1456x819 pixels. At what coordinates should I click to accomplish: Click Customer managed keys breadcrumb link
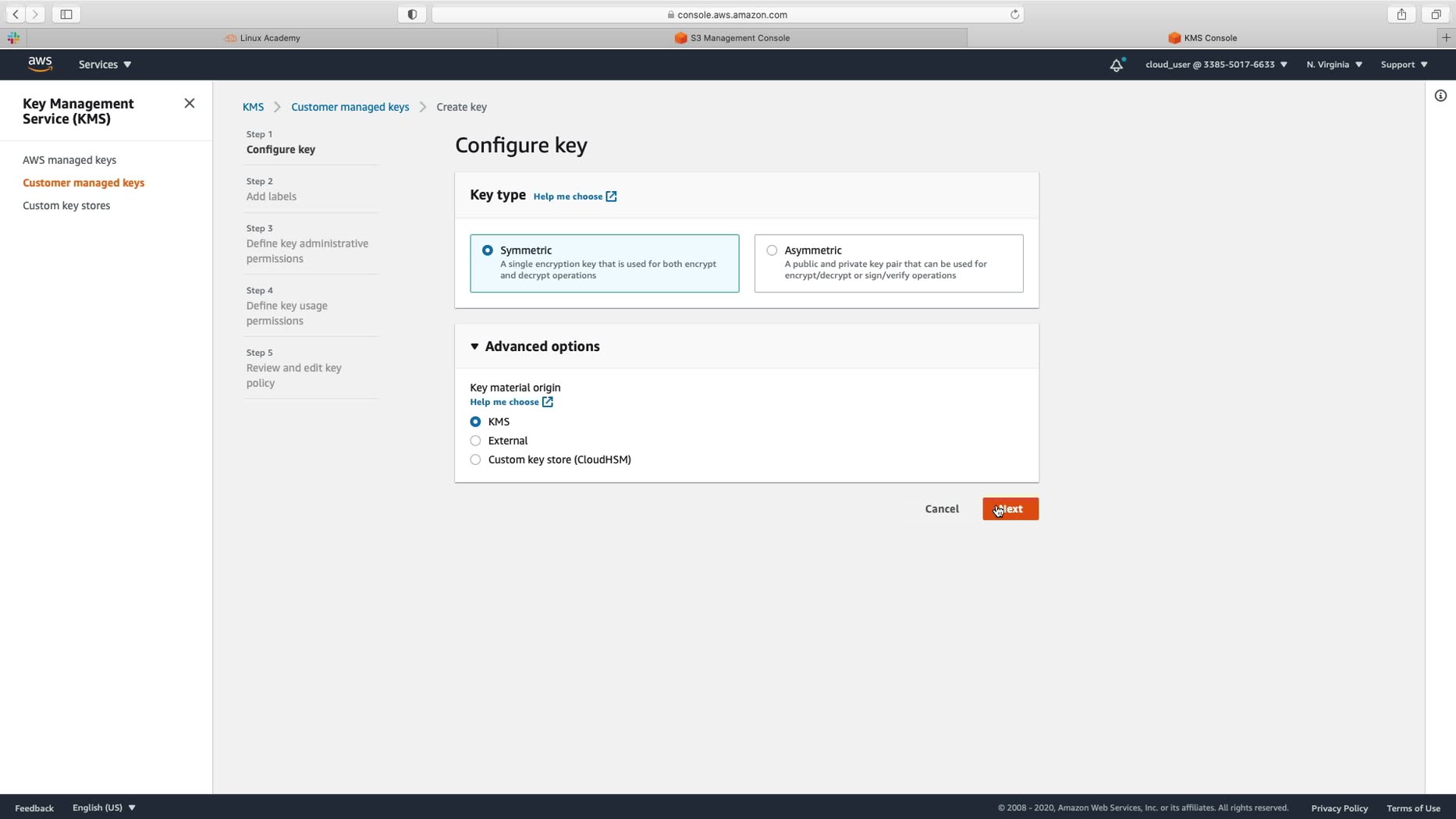[350, 107]
